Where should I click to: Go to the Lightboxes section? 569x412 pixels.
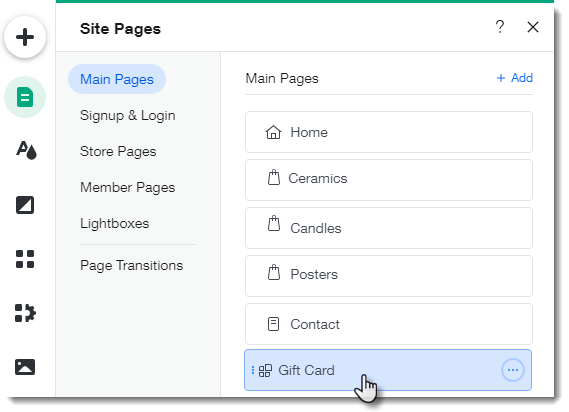coord(114,223)
